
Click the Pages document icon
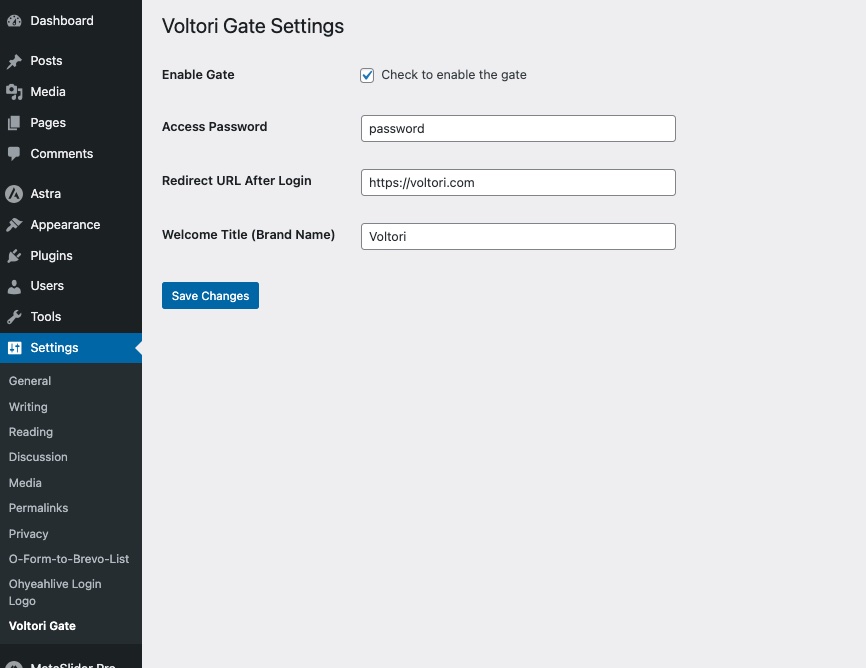pyautogui.click(x=14, y=123)
